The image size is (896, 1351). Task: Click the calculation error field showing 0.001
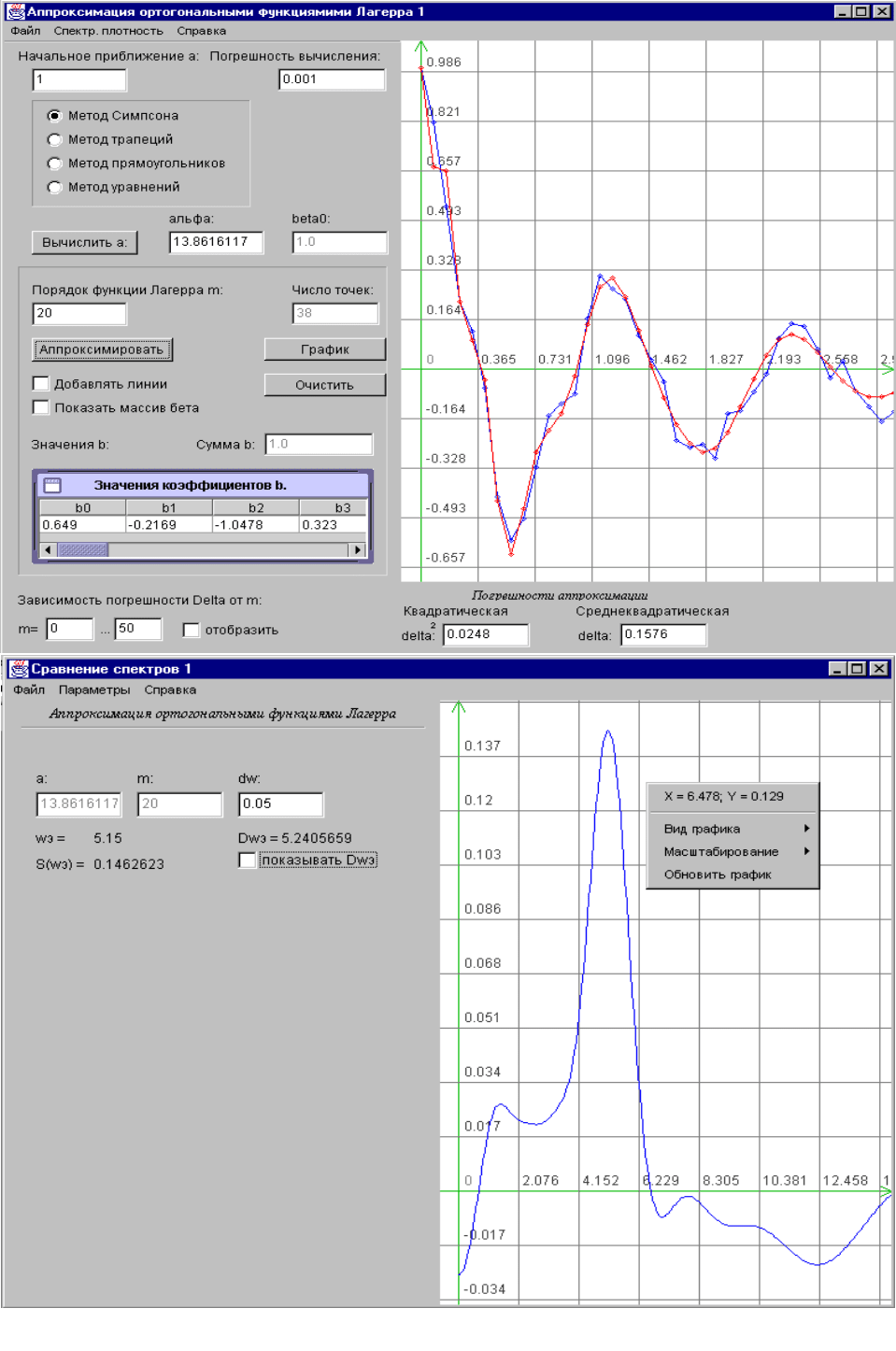pos(332,79)
